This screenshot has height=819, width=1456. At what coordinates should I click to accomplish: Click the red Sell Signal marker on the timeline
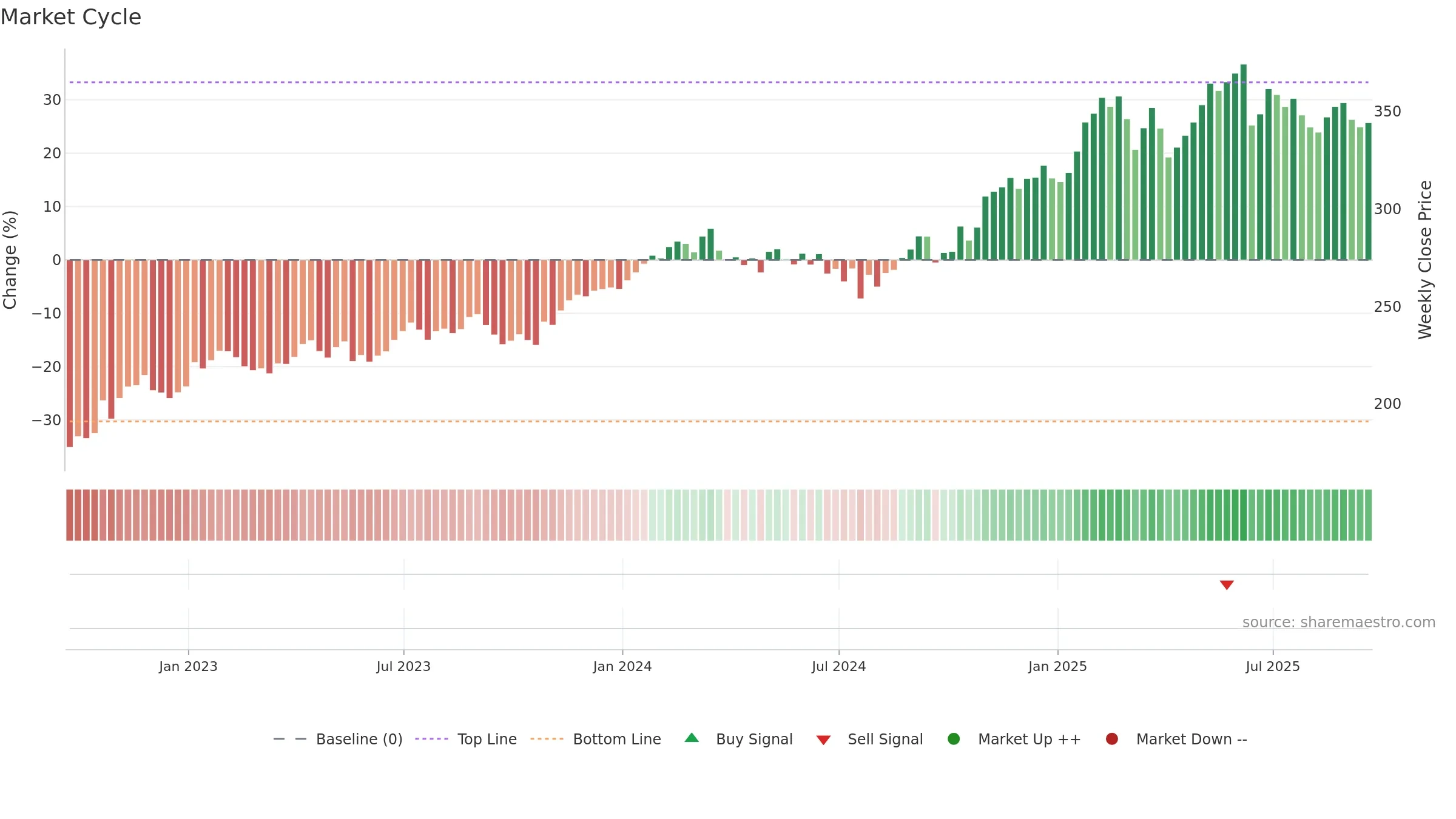pyautogui.click(x=1227, y=585)
